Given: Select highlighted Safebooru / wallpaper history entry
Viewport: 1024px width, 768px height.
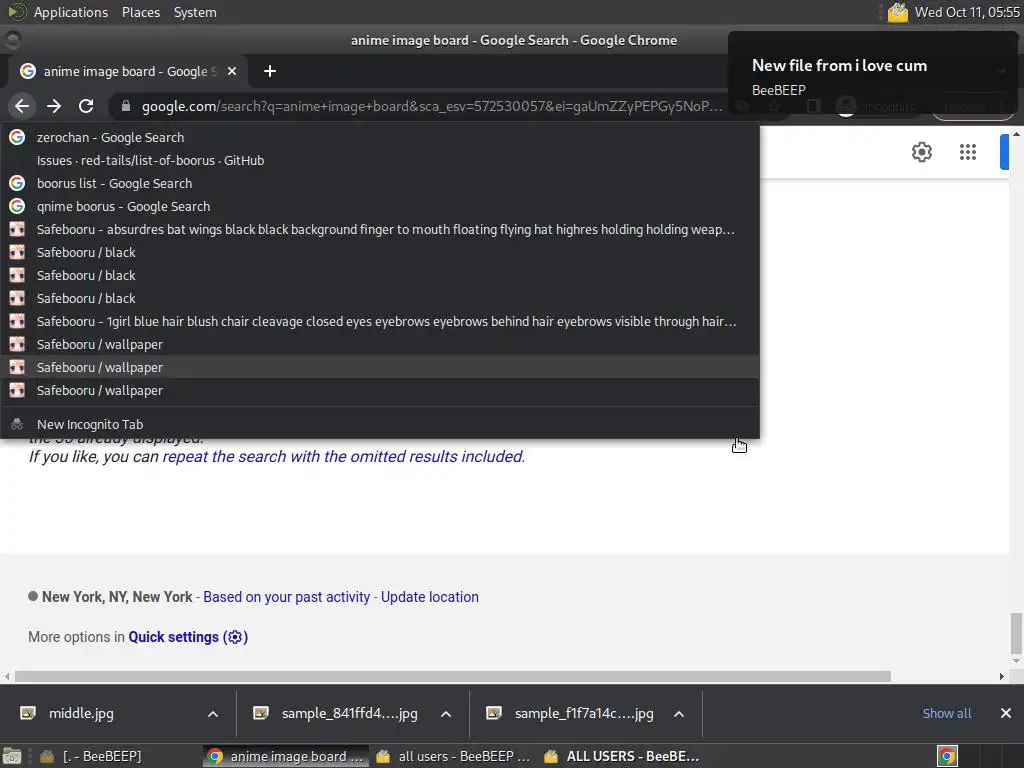Looking at the screenshot, I should click(x=380, y=367).
